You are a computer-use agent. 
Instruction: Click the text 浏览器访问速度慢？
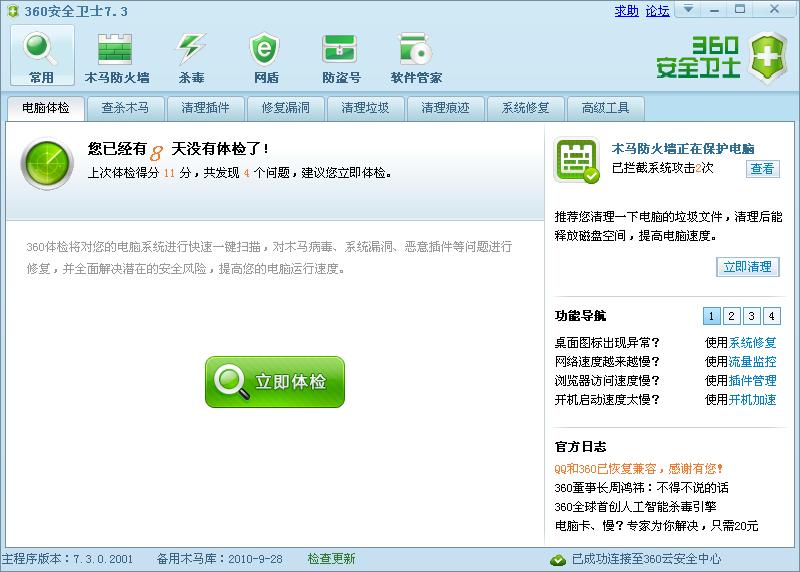tap(607, 381)
